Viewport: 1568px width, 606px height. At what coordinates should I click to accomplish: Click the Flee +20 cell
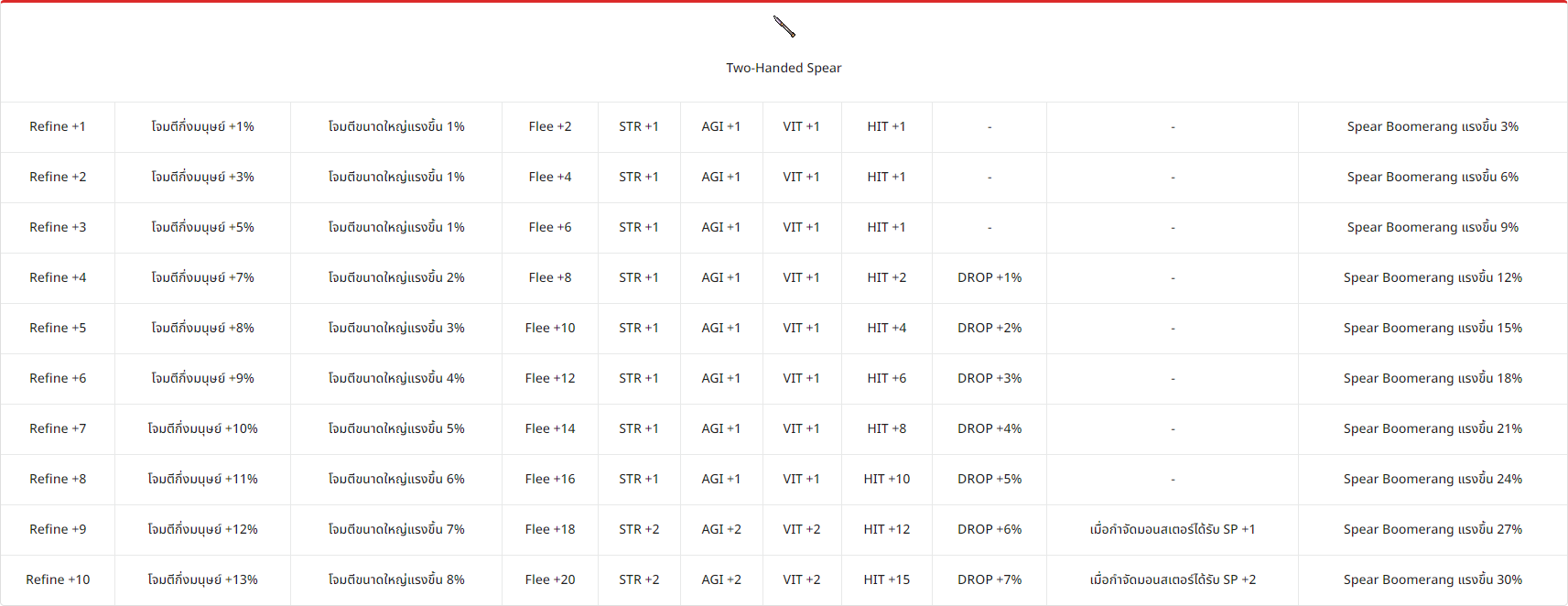pyautogui.click(x=550, y=579)
